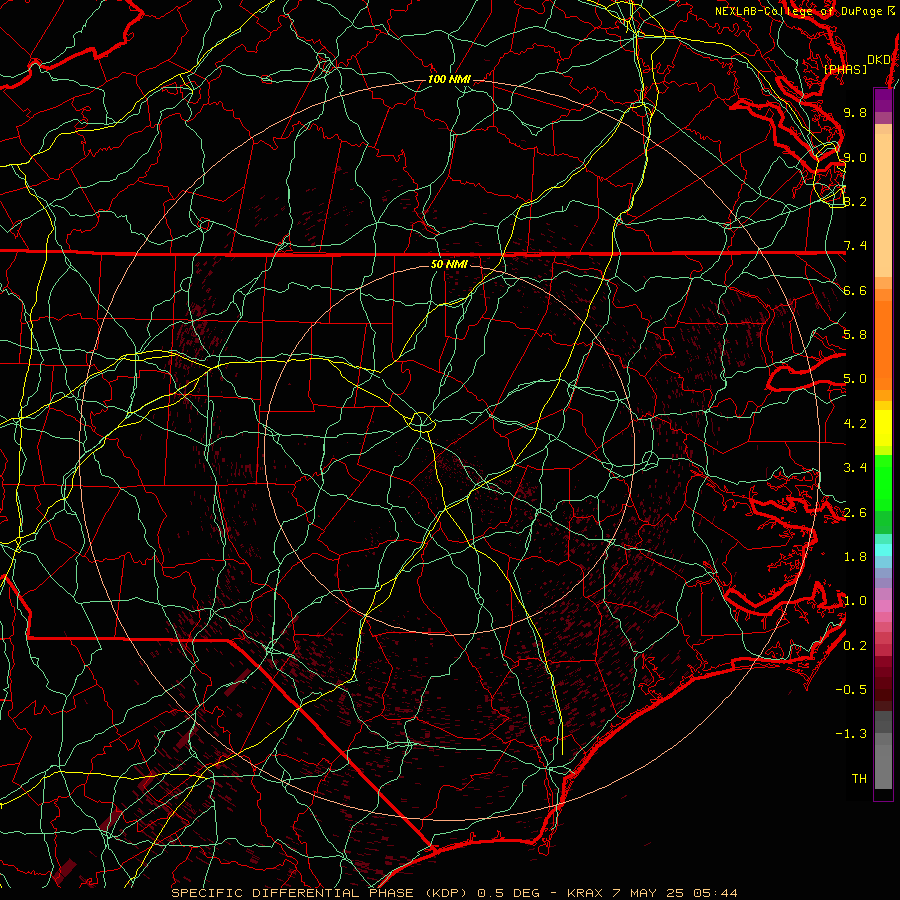Click the 2.6 value on the scale
Screen dimensions: 900x900
click(x=855, y=513)
